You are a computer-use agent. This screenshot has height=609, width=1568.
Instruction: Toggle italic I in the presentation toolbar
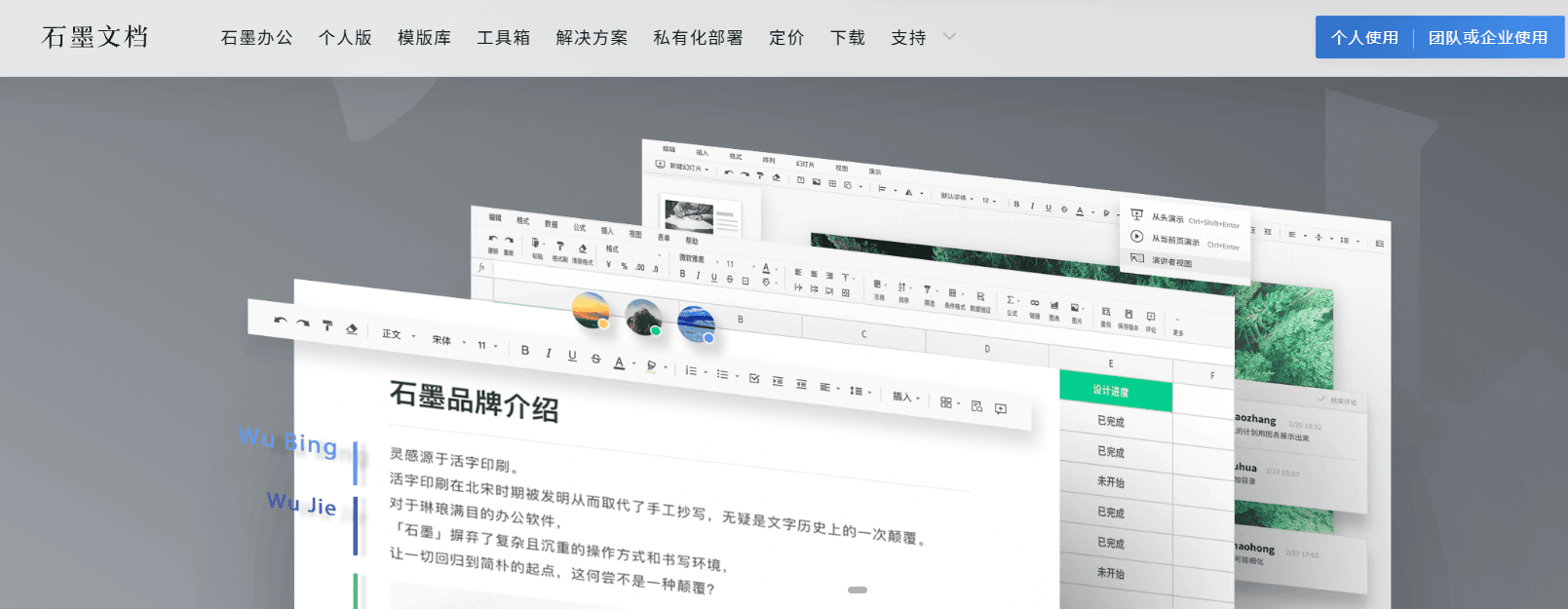[x=1032, y=206]
